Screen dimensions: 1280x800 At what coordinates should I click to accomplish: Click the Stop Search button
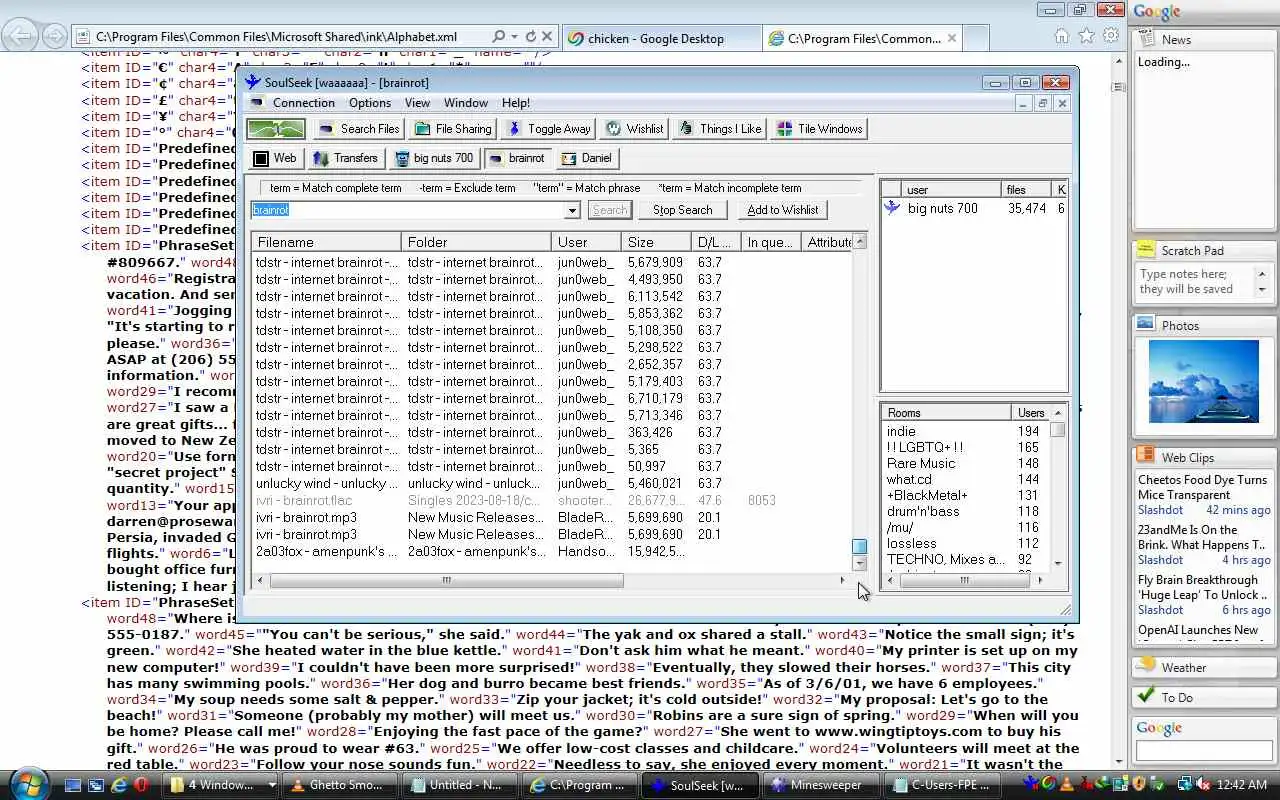[x=683, y=210]
